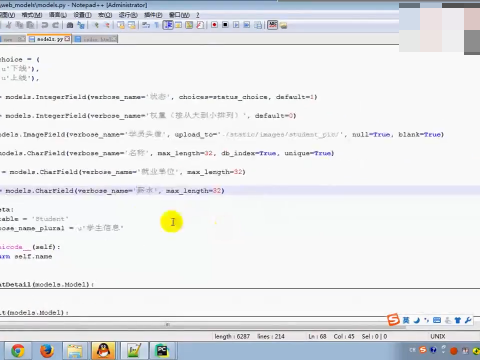Image resolution: width=480 pixels, height=360 pixels.
Task: Open the ? help menu
Action: [x=198, y=15]
